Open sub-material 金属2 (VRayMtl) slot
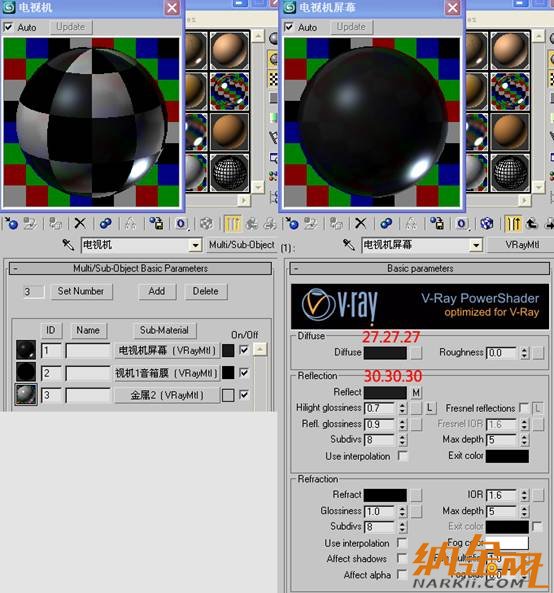This screenshot has width=554, height=593. 167,395
